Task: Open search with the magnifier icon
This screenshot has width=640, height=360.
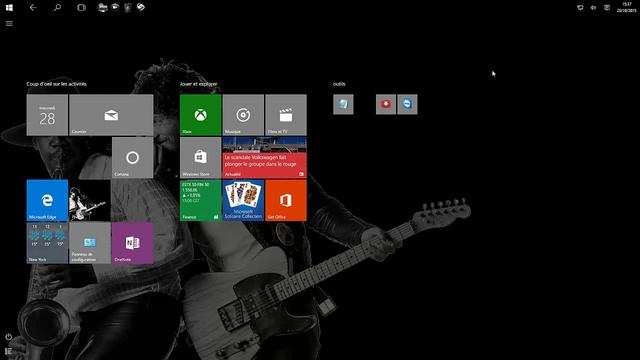Action: (x=57, y=7)
